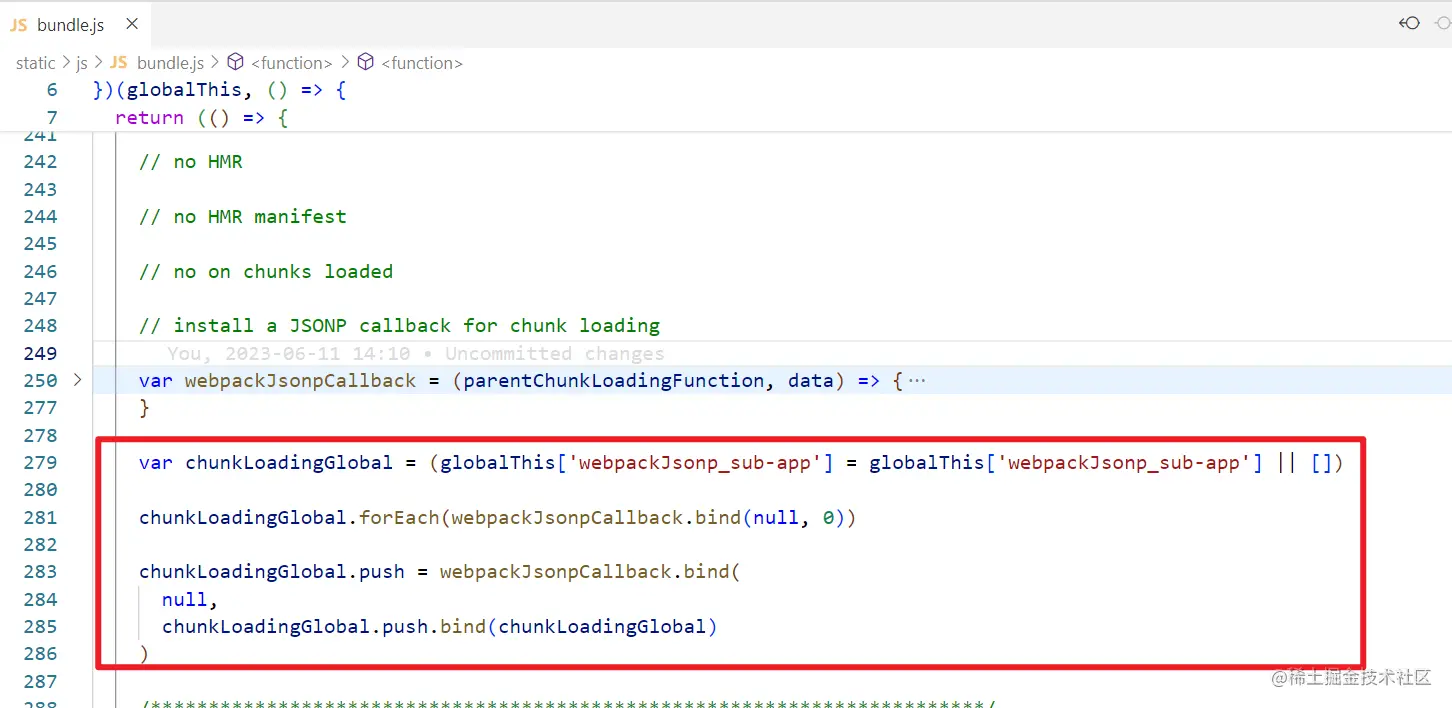Select line number 283 in the gutter
1452x708 pixels.
point(40,572)
